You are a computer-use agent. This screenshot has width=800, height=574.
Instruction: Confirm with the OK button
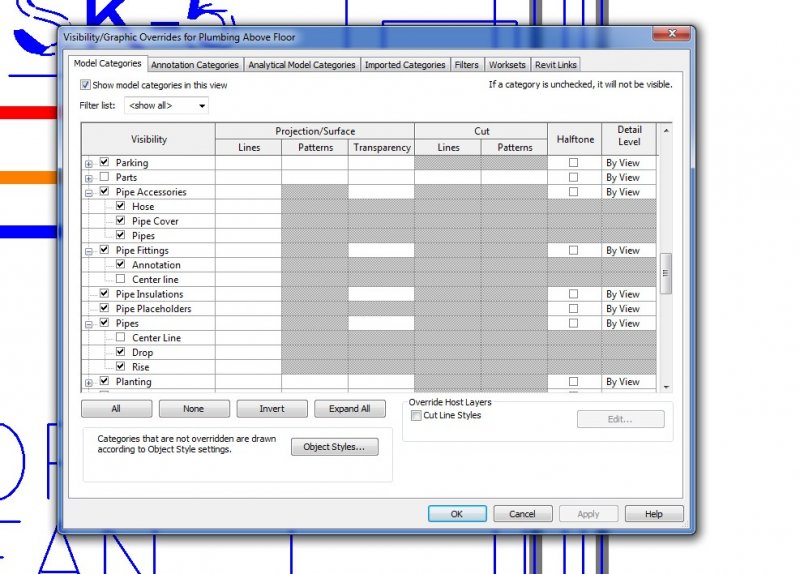[x=457, y=514]
